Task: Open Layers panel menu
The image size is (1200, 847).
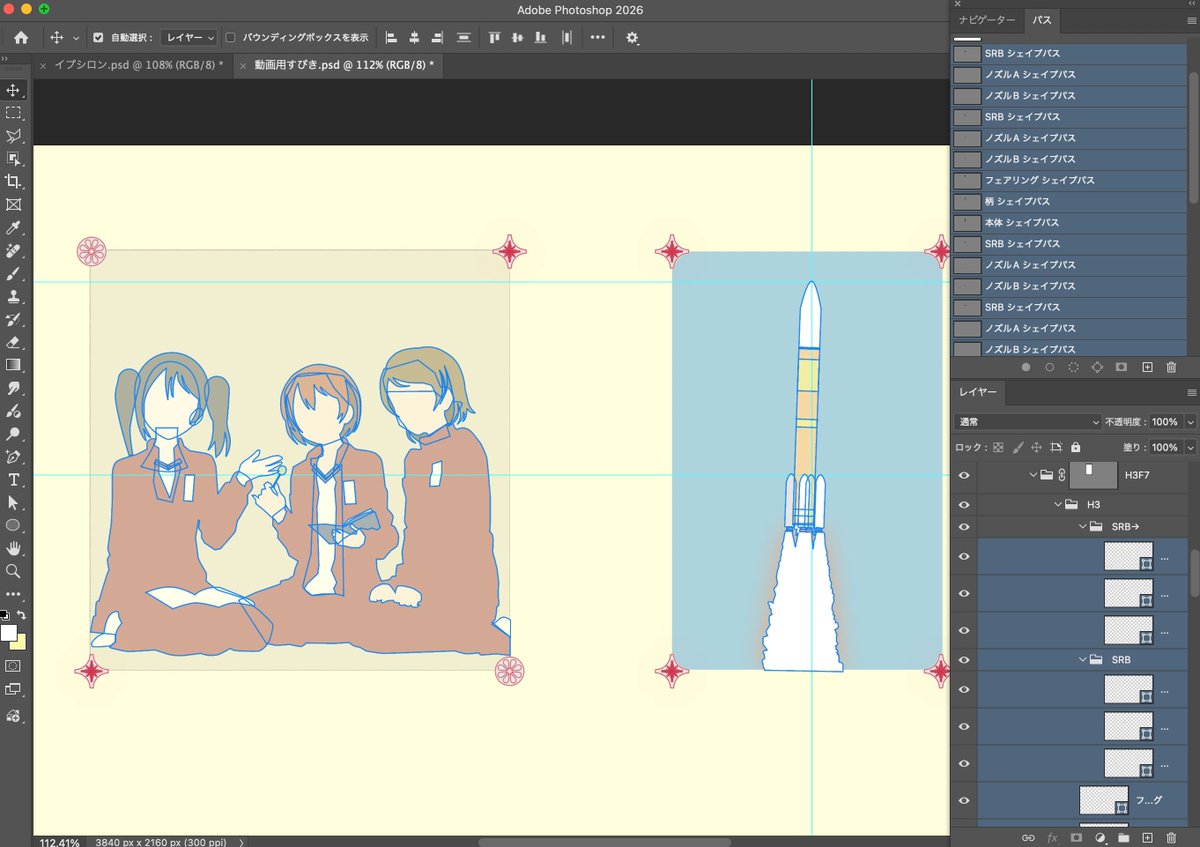Action: tap(1191, 393)
